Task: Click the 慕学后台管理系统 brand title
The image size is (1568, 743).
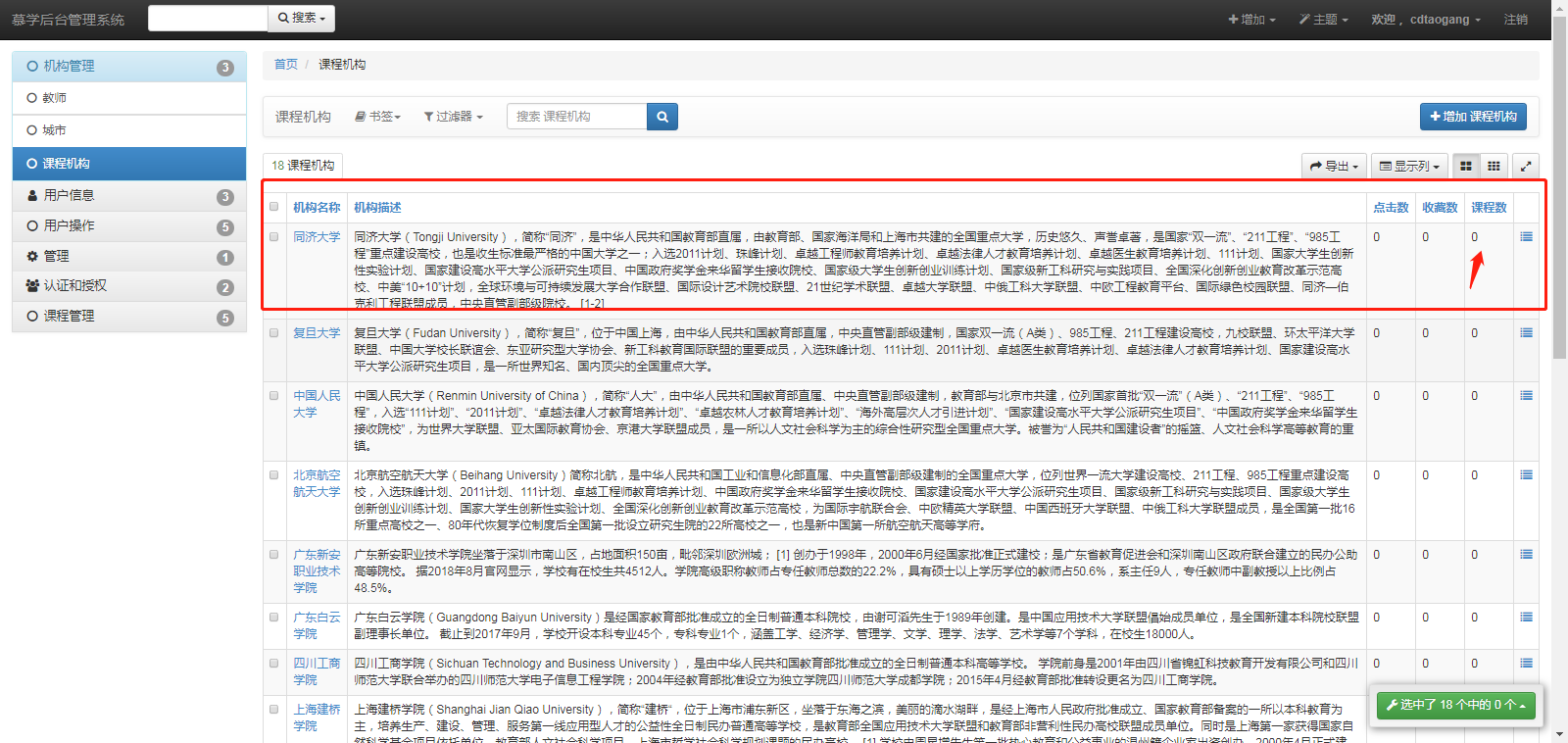Action: pyautogui.click(x=69, y=20)
